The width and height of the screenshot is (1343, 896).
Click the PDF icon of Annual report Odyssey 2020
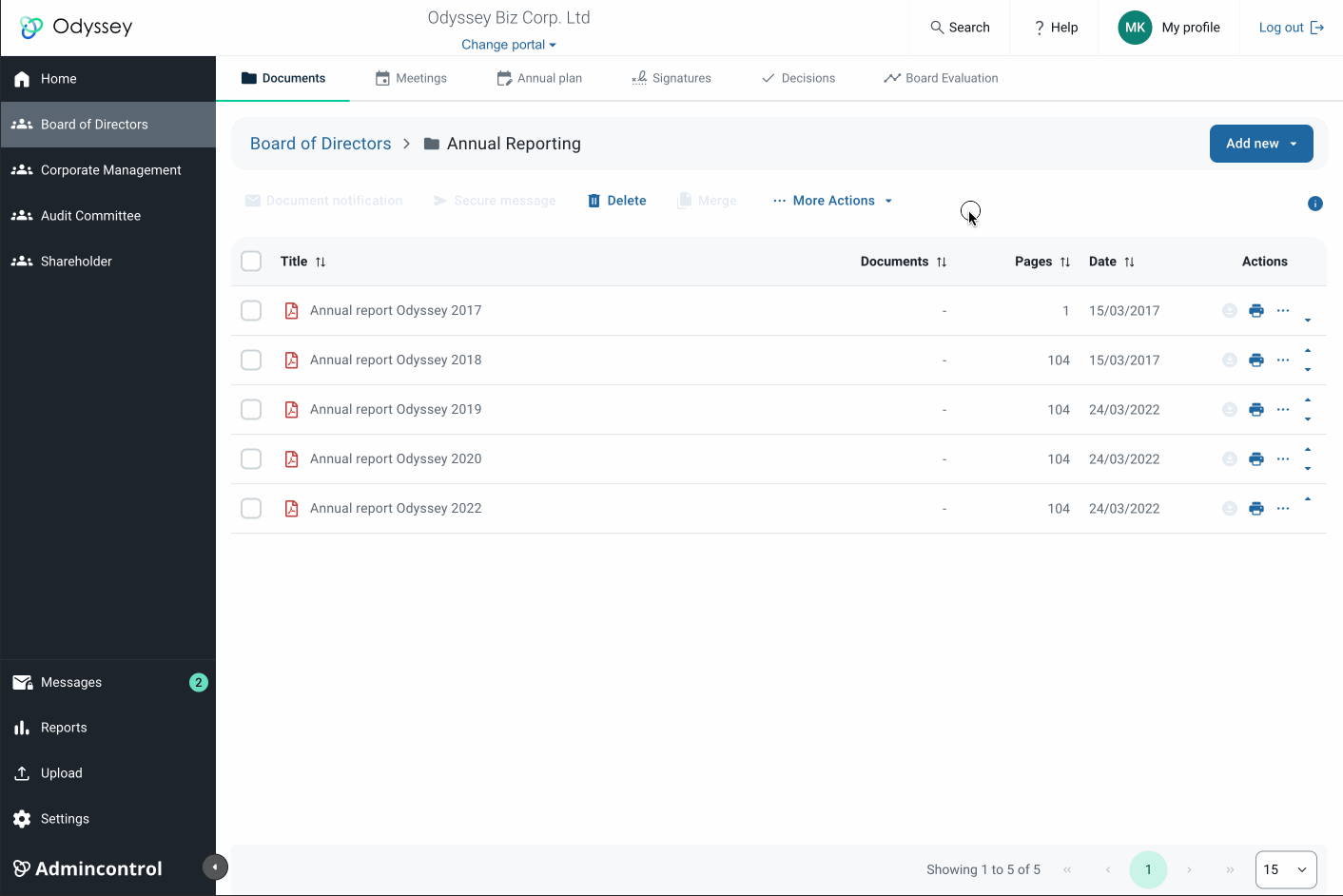tap(292, 459)
